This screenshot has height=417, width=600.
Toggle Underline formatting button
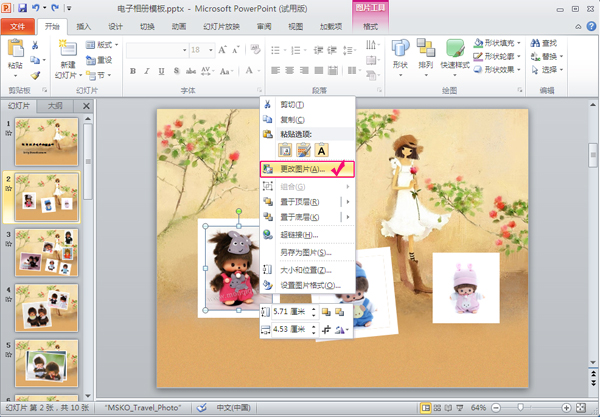(161, 71)
